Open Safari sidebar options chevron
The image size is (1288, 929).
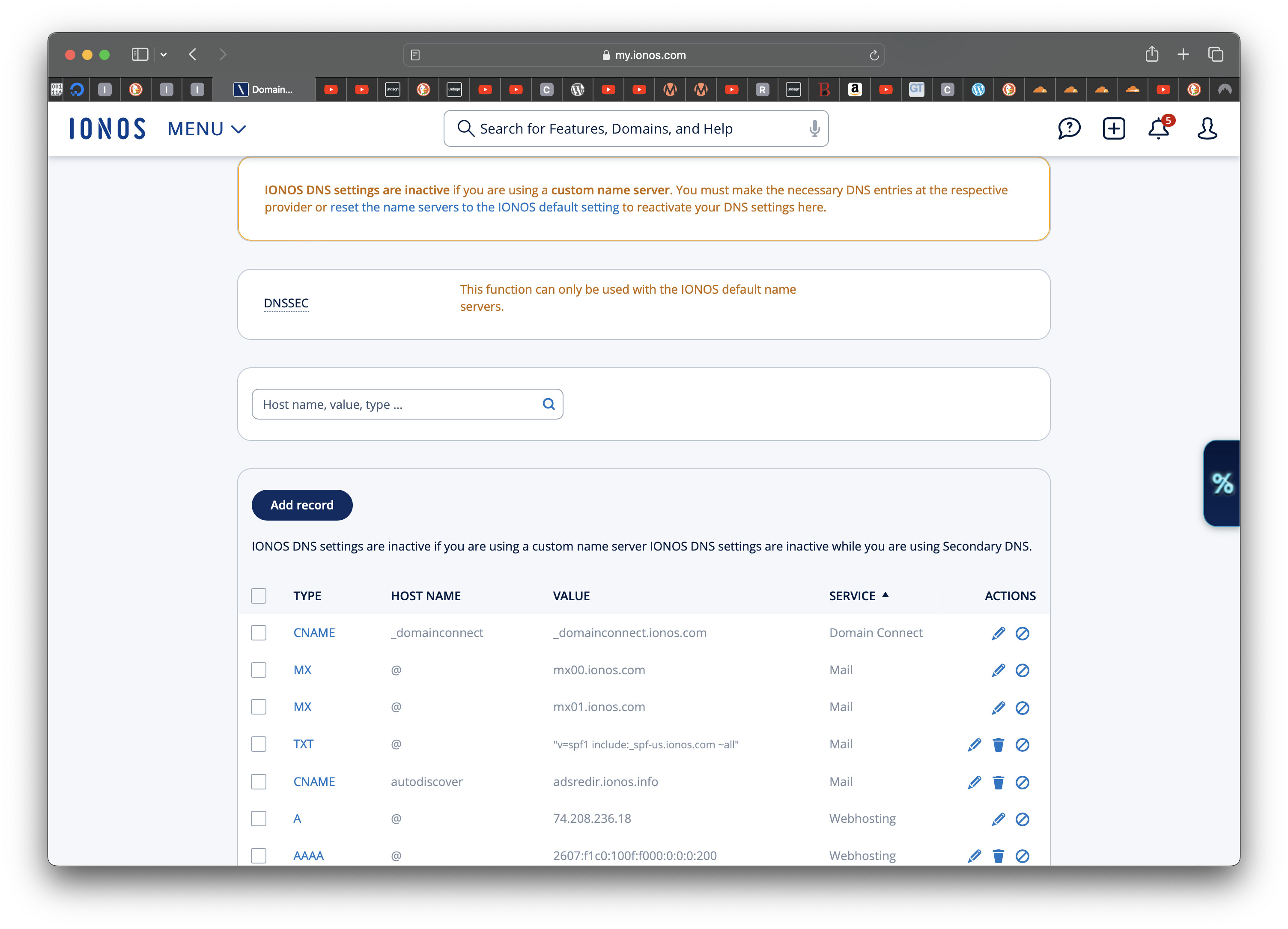(164, 54)
